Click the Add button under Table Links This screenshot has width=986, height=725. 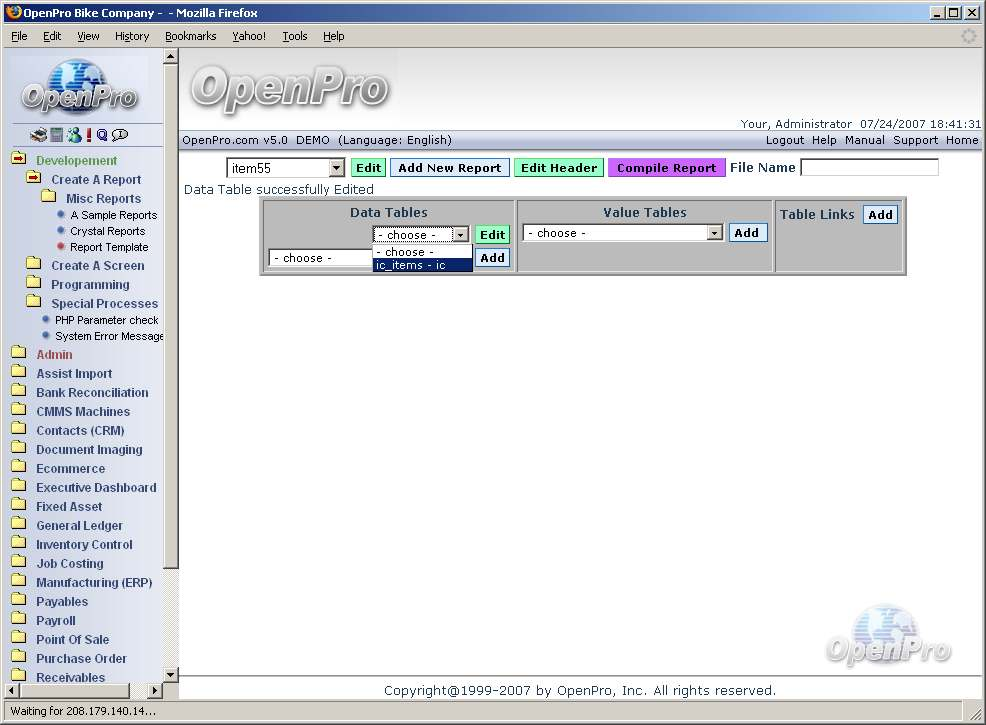point(880,215)
